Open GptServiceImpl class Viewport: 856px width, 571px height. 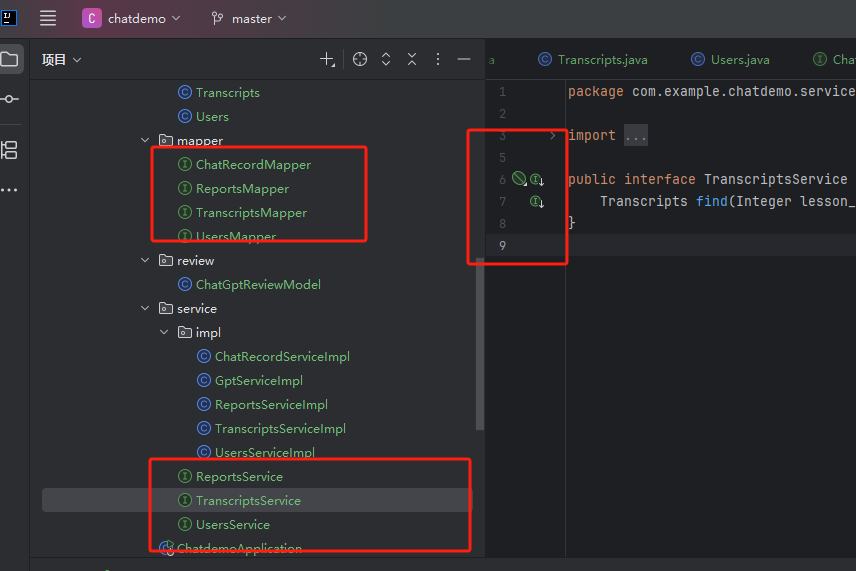click(259, 381)
